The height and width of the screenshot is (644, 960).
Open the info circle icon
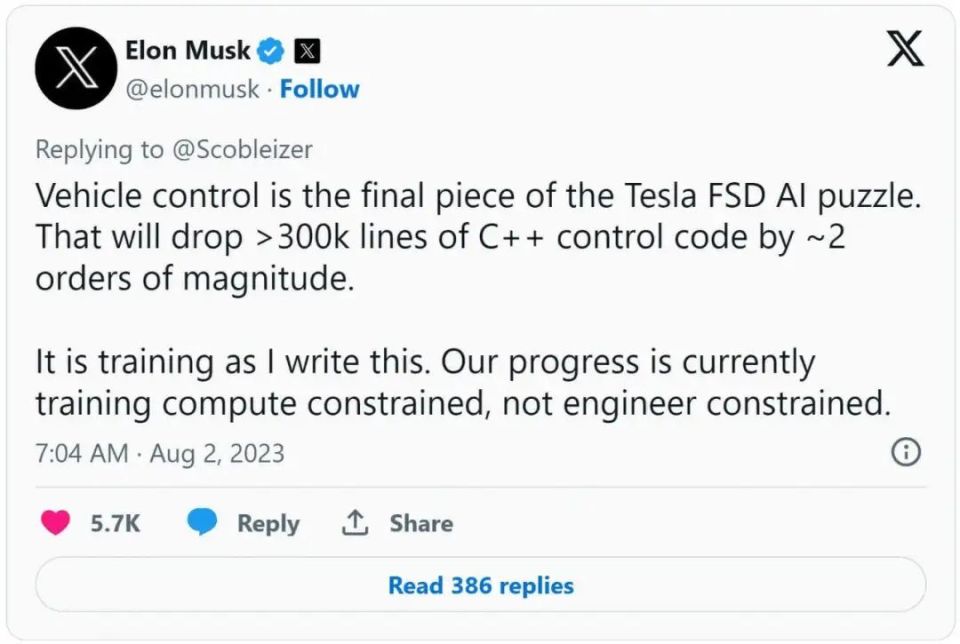(x=904, y=452)
